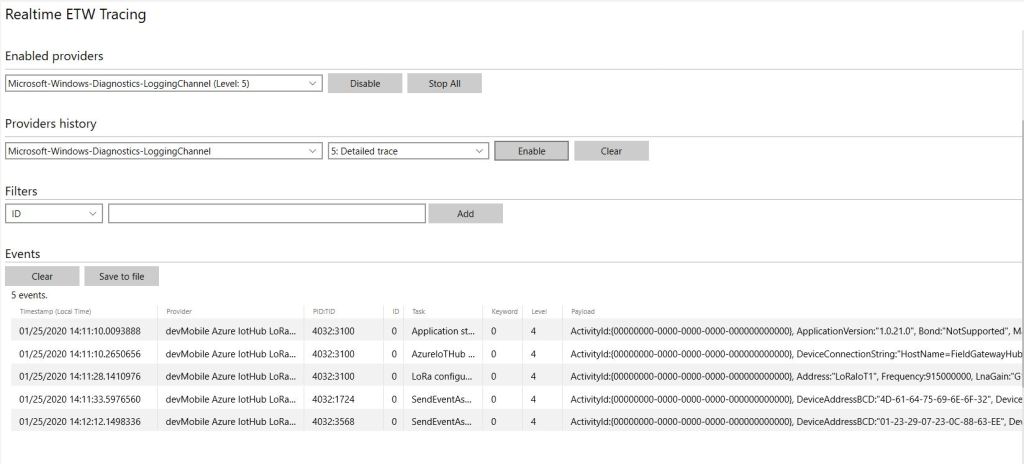Sort by Timestamp (Local Time) column header
Screen dimensions: 1024x464
pyautogui.click(x=55, y=312)
